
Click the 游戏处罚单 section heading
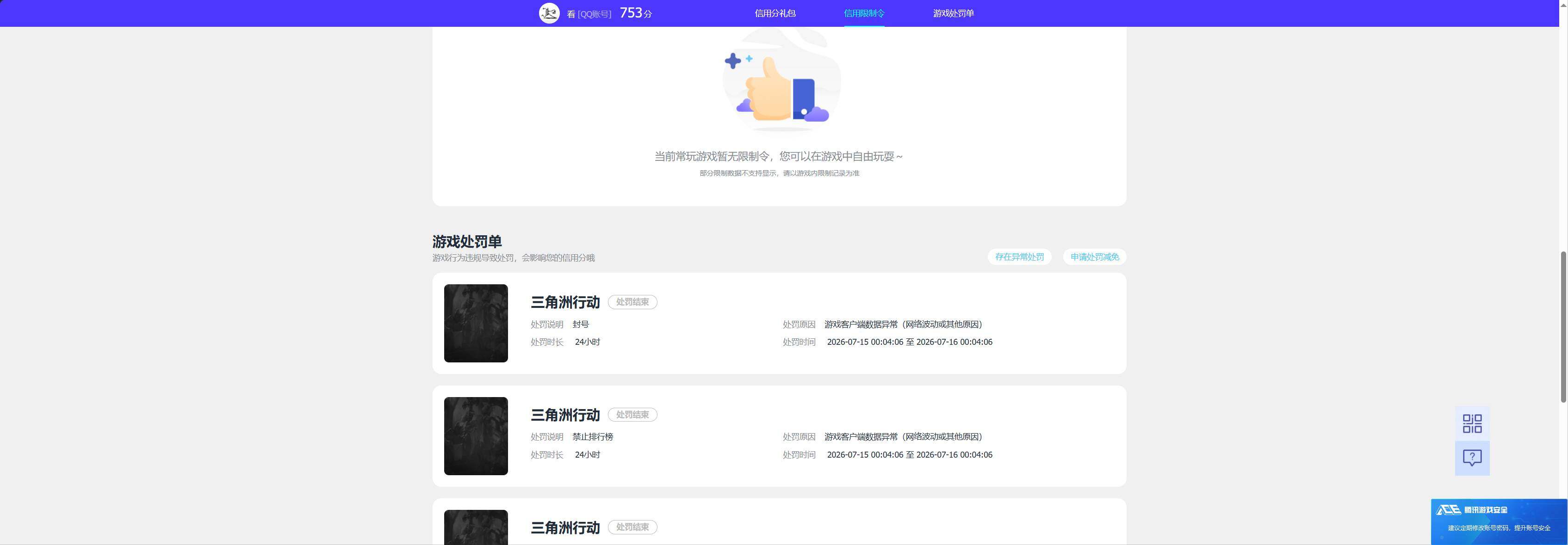pos(467,241)
